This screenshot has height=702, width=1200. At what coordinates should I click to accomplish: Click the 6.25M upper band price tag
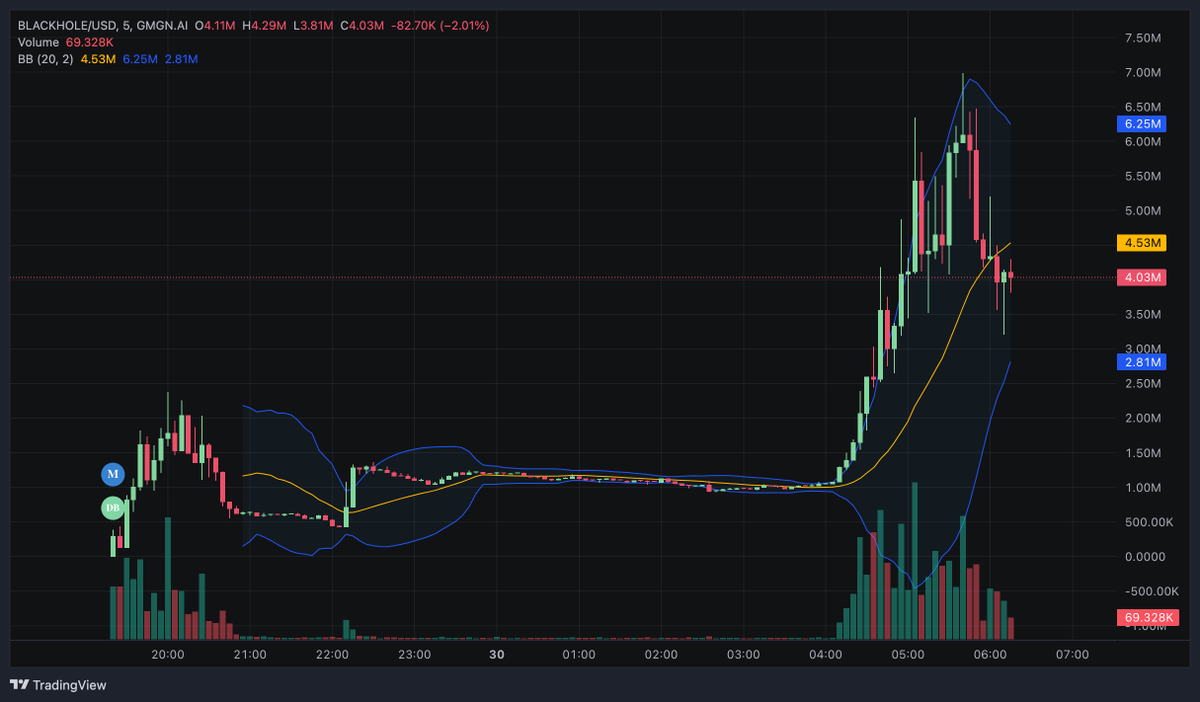(x=1141, y=124)
